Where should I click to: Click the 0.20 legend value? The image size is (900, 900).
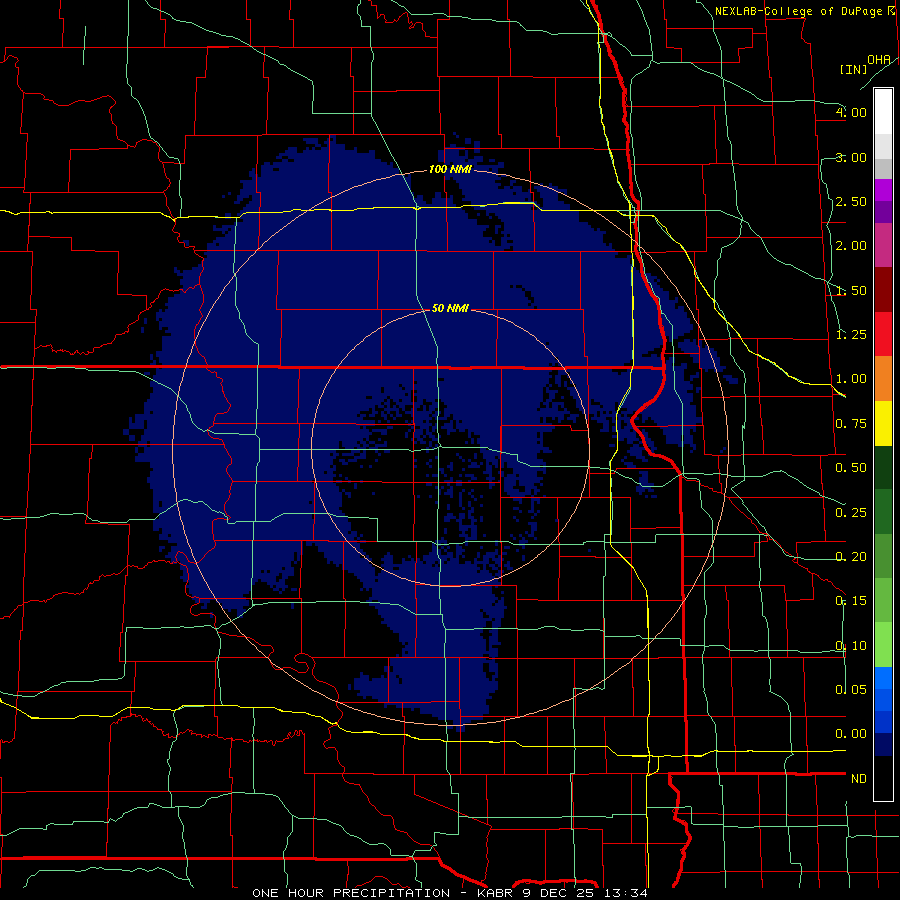[x=851, y=557]
